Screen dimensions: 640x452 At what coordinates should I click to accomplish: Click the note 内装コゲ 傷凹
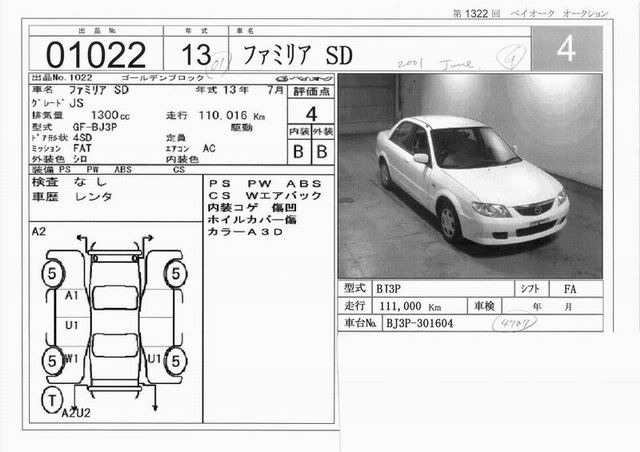tap(252, 208)
